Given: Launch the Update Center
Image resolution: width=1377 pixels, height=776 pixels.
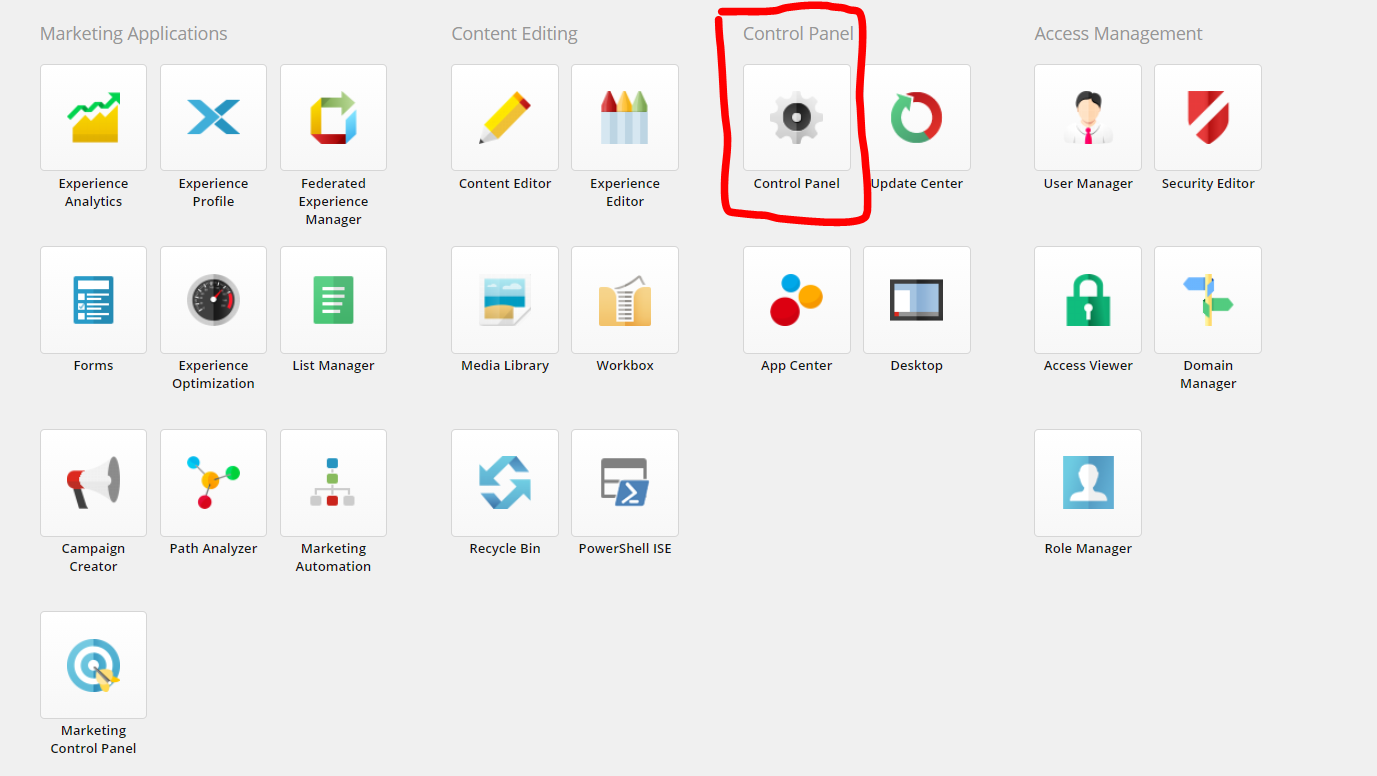Looking at the screenshot, I should 916,117.
